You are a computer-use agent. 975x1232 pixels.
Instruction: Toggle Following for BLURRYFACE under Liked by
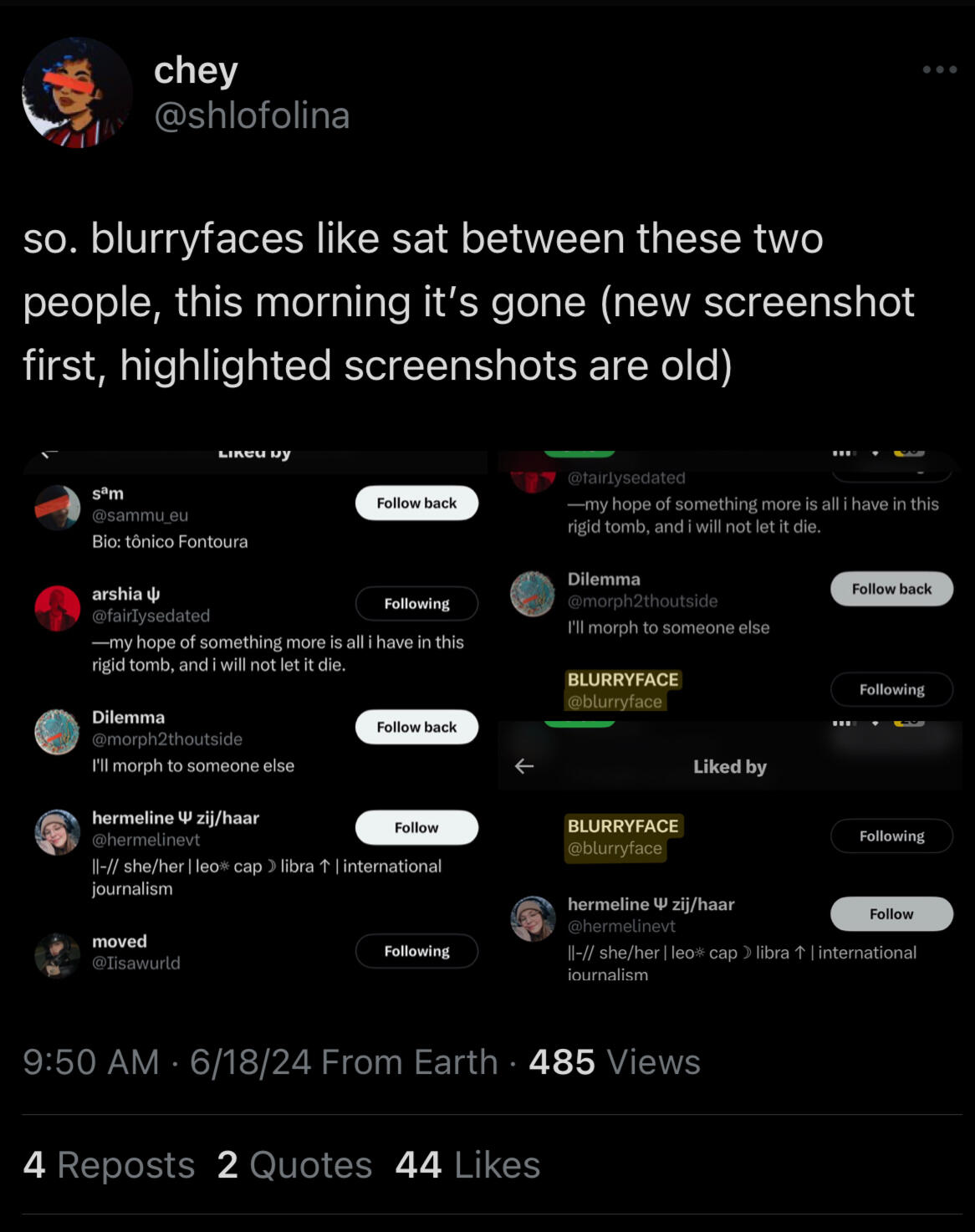click(x=891, y=836)
